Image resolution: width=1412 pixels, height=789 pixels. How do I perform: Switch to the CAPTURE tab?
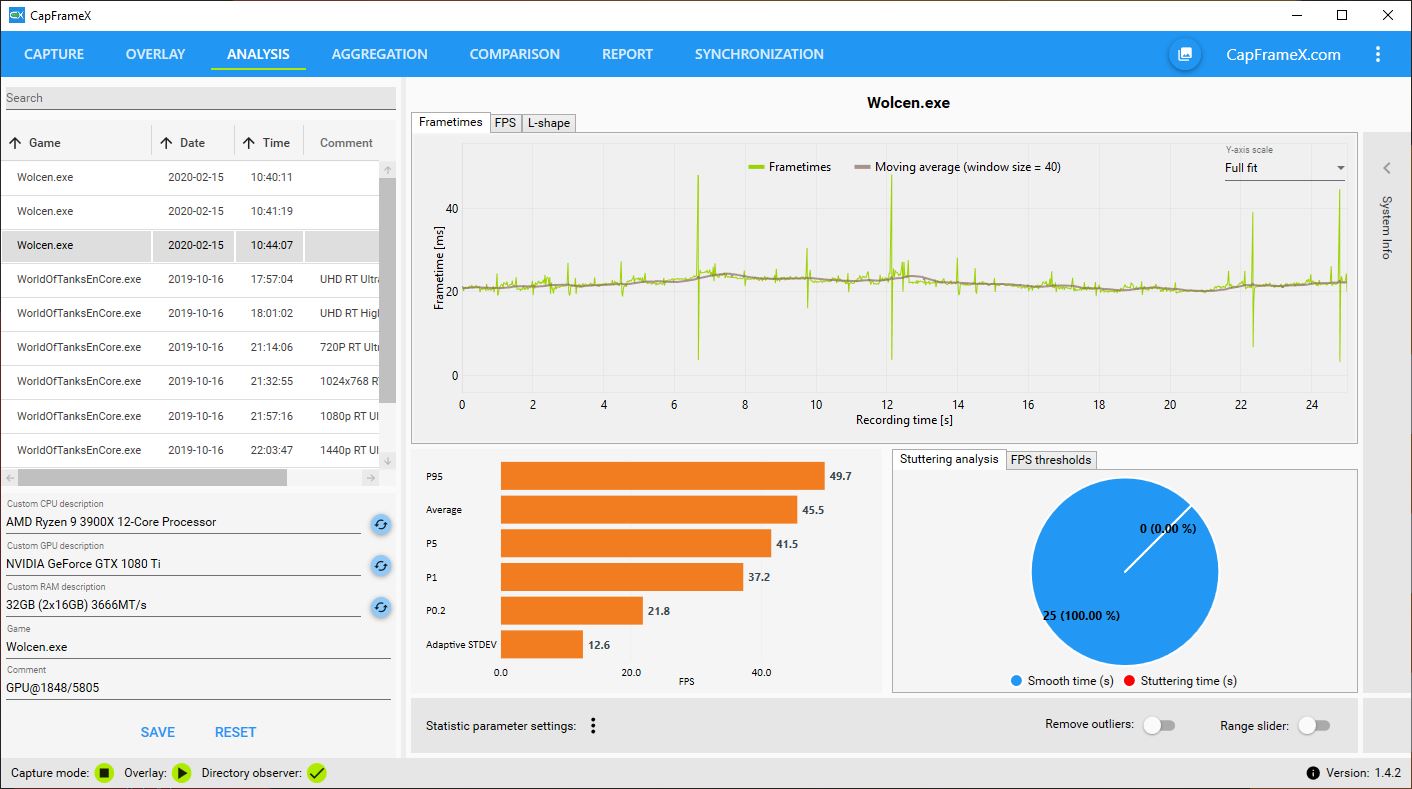(54, 54)
